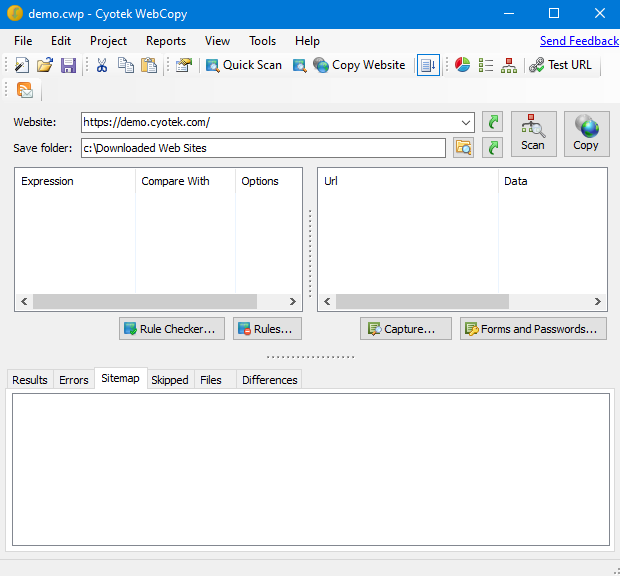Click the Rules... button
Screen dimensions: 620x576
coord(267,329)
